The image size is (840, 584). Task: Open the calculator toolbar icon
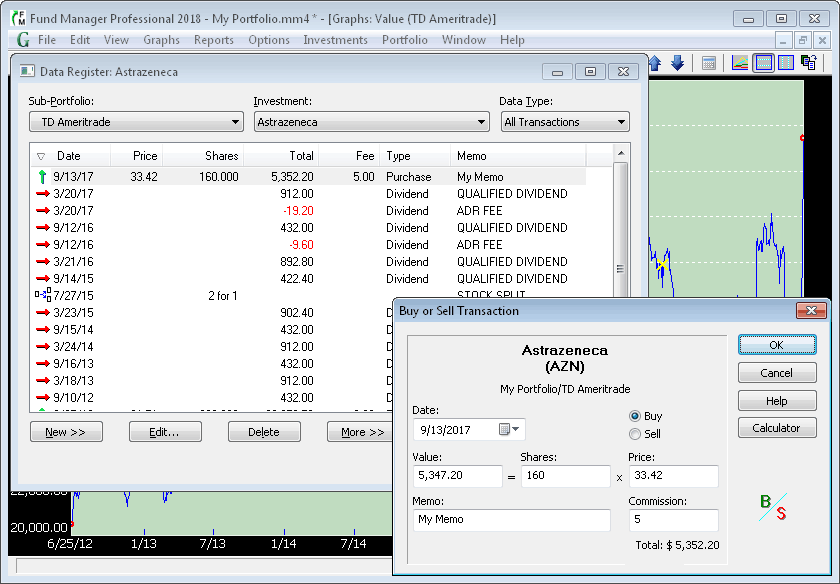point(709,63)
